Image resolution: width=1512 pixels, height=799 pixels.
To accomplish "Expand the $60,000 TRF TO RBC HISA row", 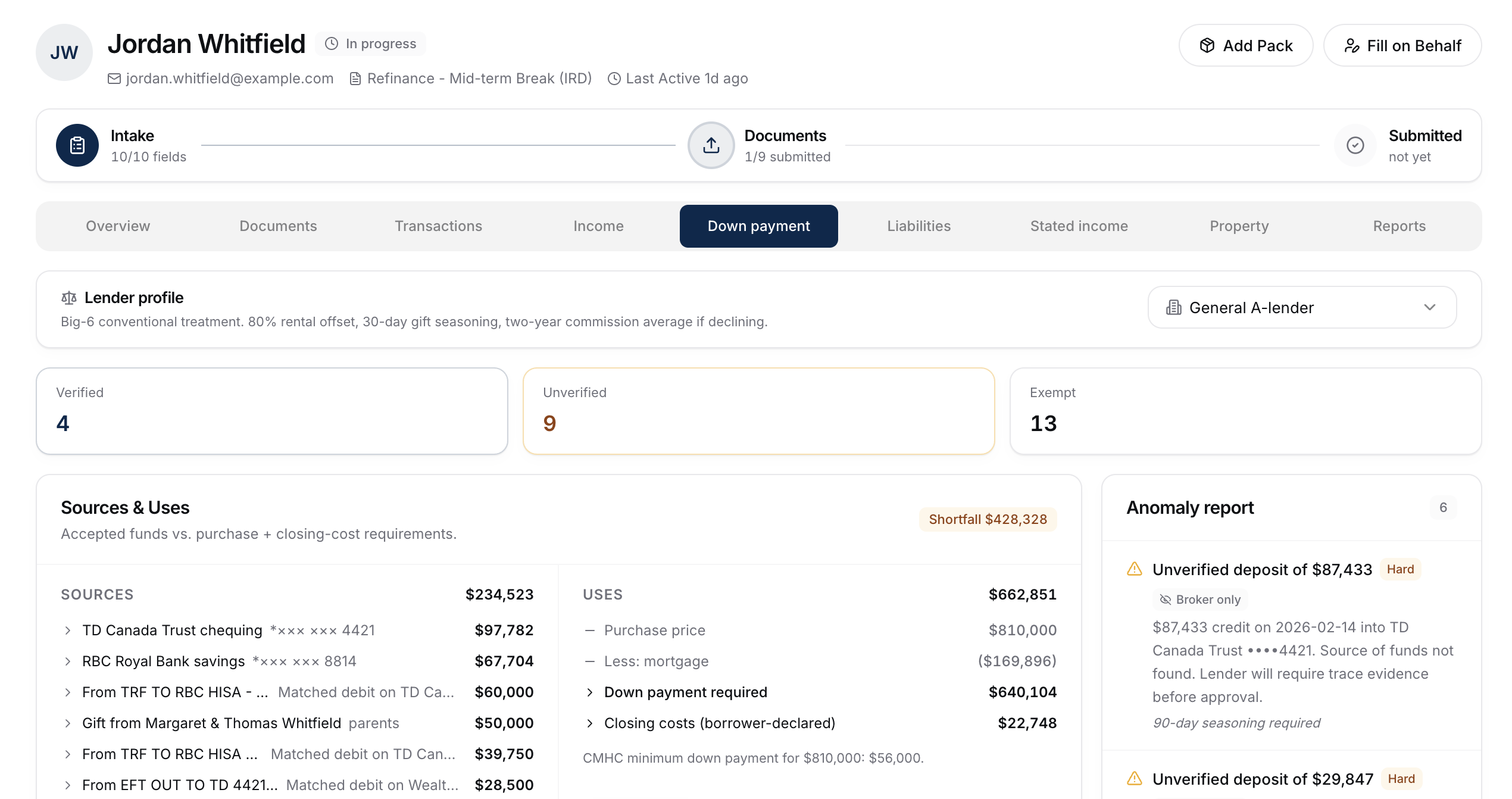I will [x=297, y=692].
